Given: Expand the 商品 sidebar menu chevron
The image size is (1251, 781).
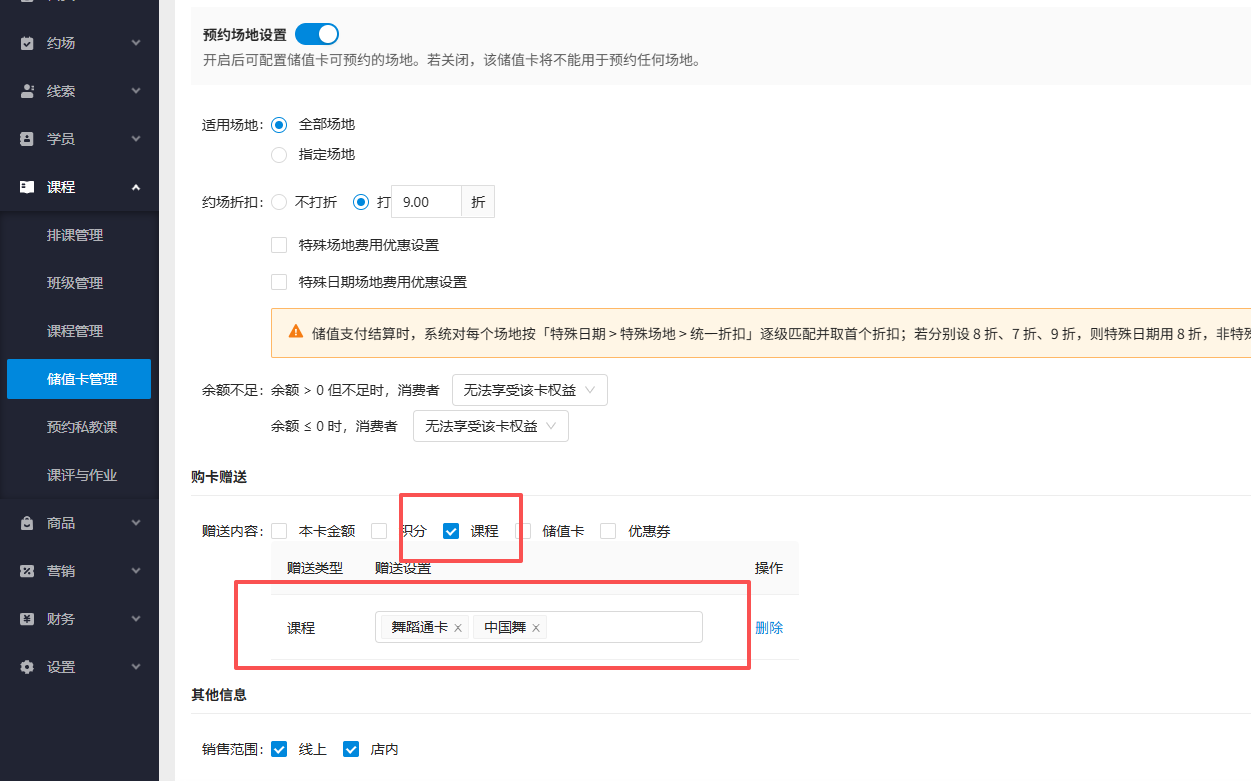Looking at the screenshot, I should (x=136, y=522).
